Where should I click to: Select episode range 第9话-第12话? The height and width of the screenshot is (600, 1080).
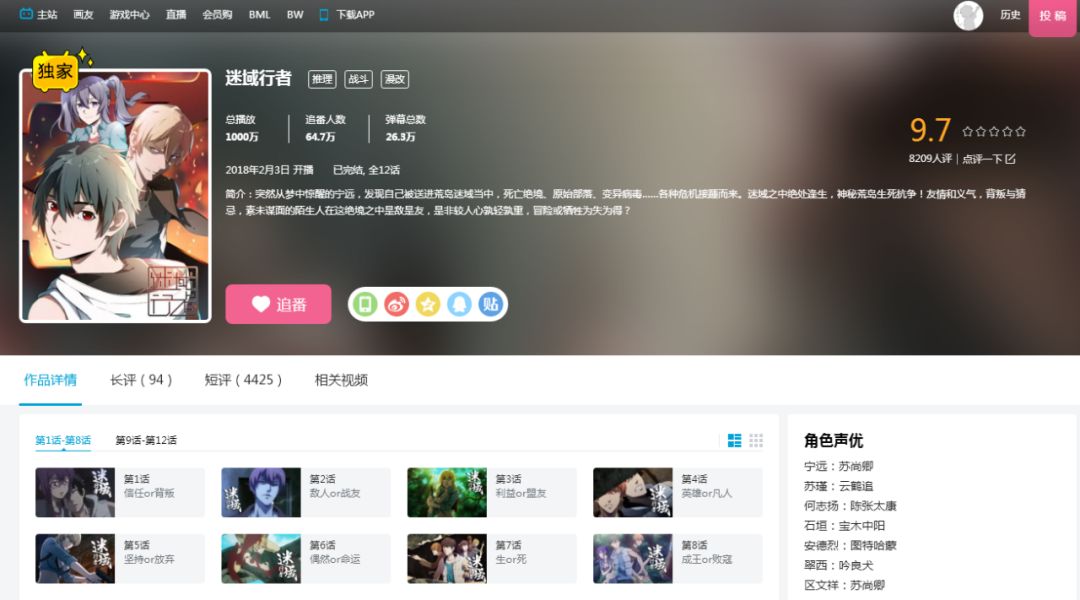146,440
